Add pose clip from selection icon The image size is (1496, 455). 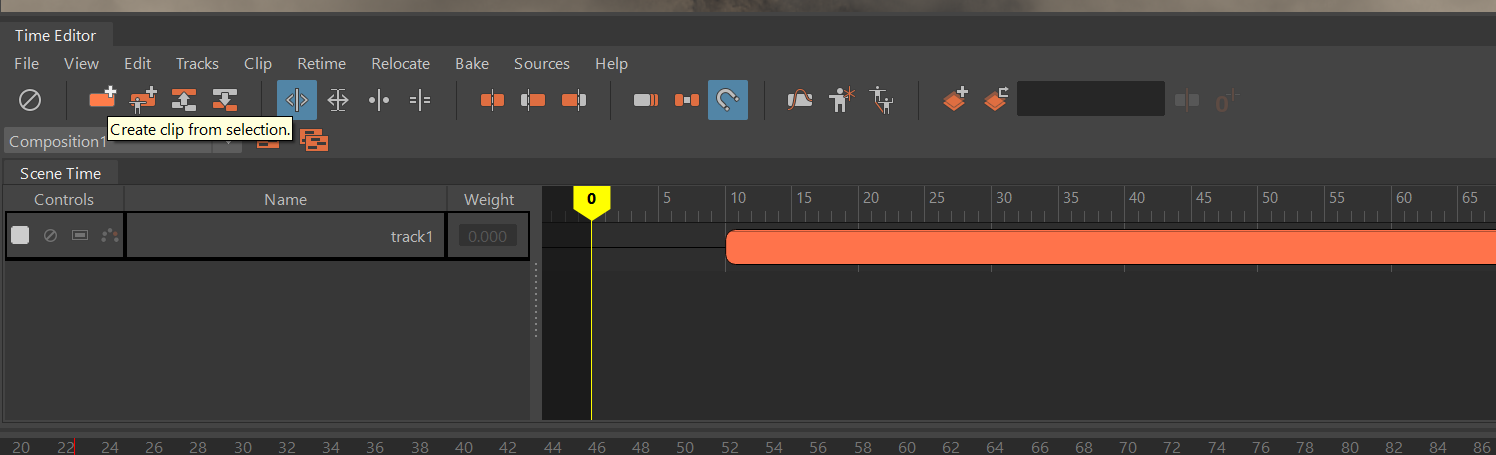click(144, 99)
